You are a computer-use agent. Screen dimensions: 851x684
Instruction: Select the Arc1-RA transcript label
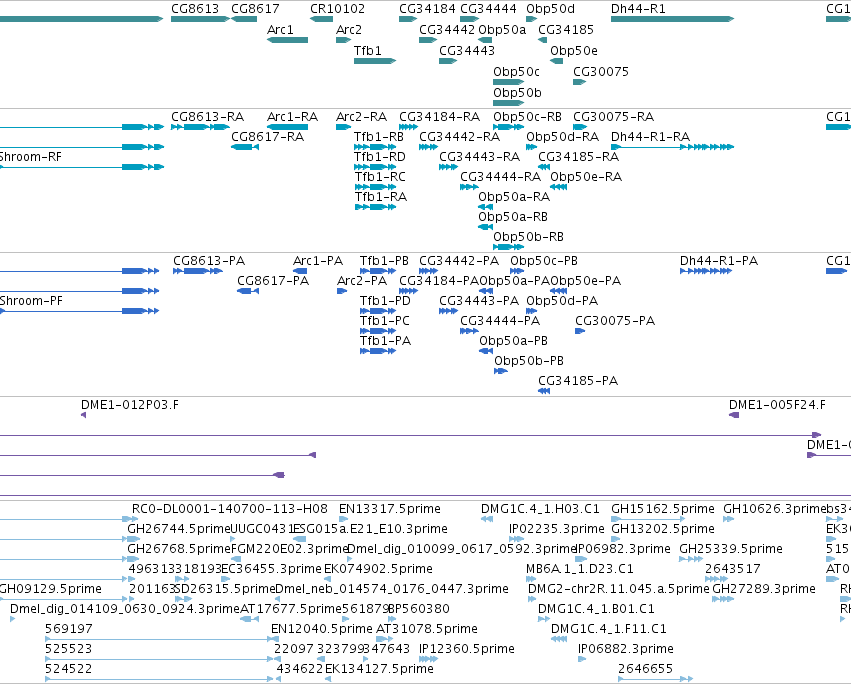point(293,117)
